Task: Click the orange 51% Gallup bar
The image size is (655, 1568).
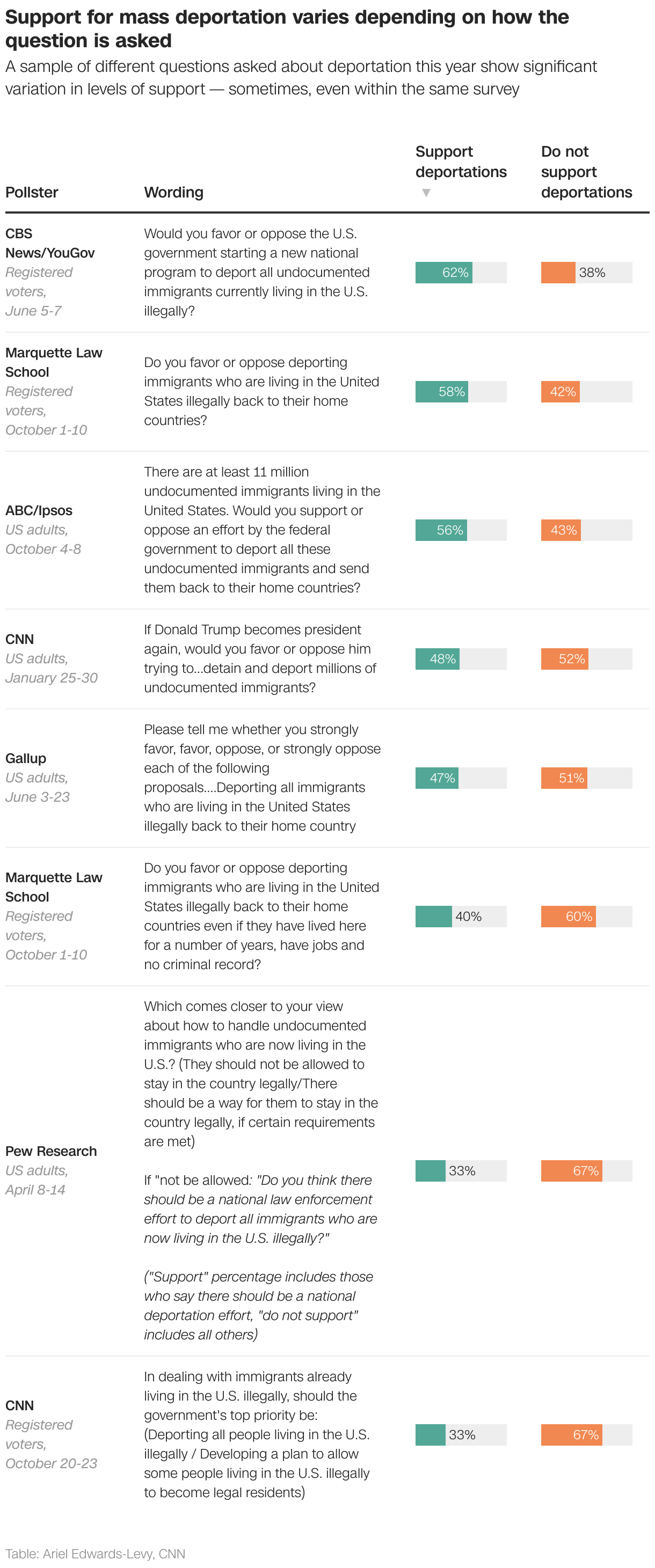Action: (564, 779)
